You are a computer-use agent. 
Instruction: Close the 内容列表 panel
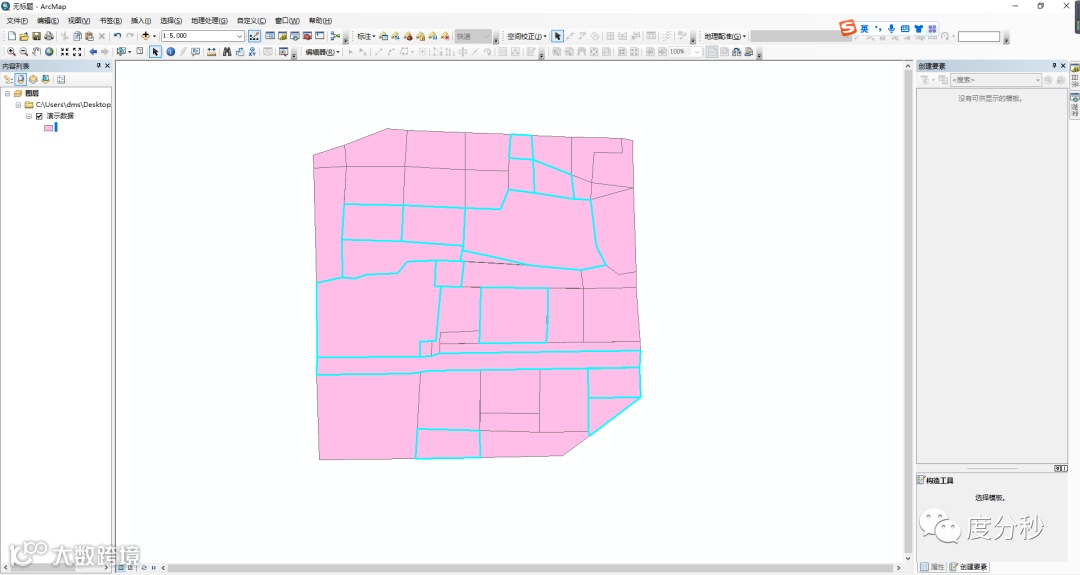tap(107, 65)
